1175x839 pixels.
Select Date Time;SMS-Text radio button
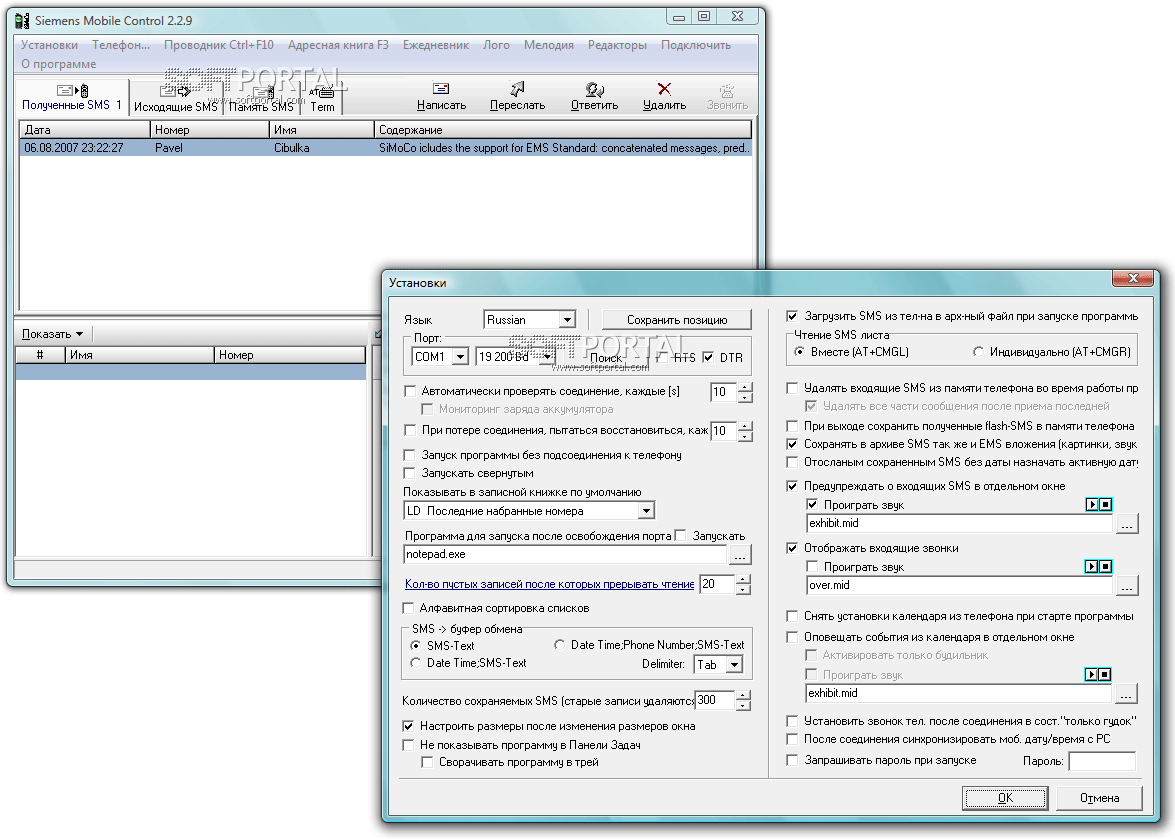click(x=416, y=663)
